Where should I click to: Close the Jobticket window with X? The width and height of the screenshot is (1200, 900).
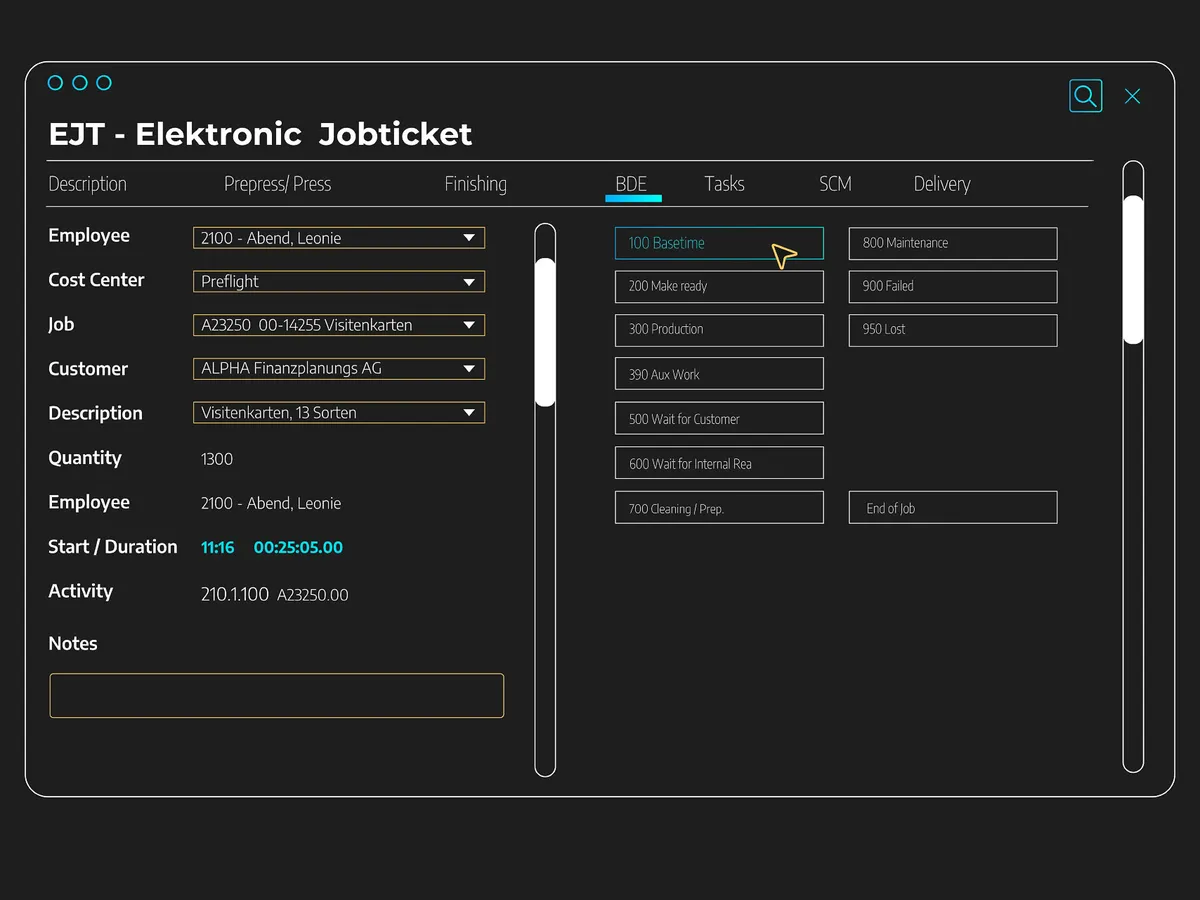point(1132,96)
